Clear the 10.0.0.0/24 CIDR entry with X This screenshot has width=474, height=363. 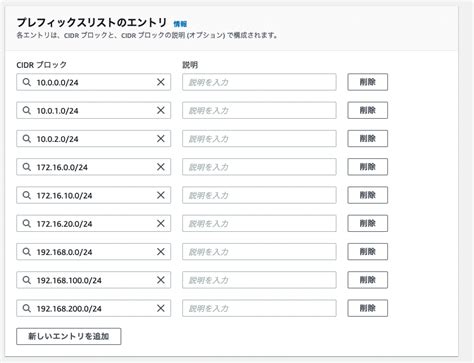tap(161, 82)
